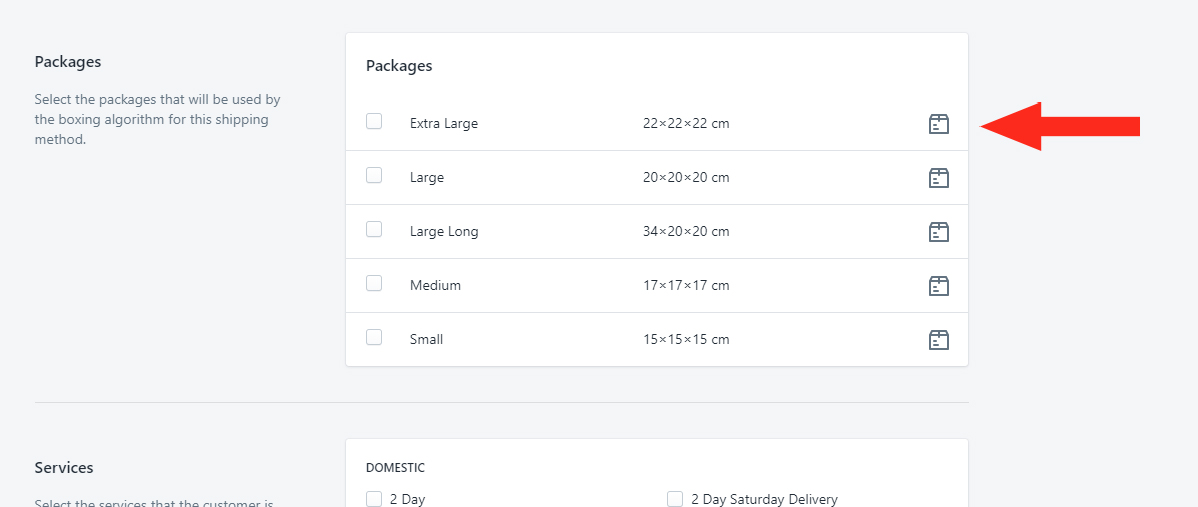Open the box icon for Large Long
Screen dimensions: 1198x507
[x=938, y=231]
